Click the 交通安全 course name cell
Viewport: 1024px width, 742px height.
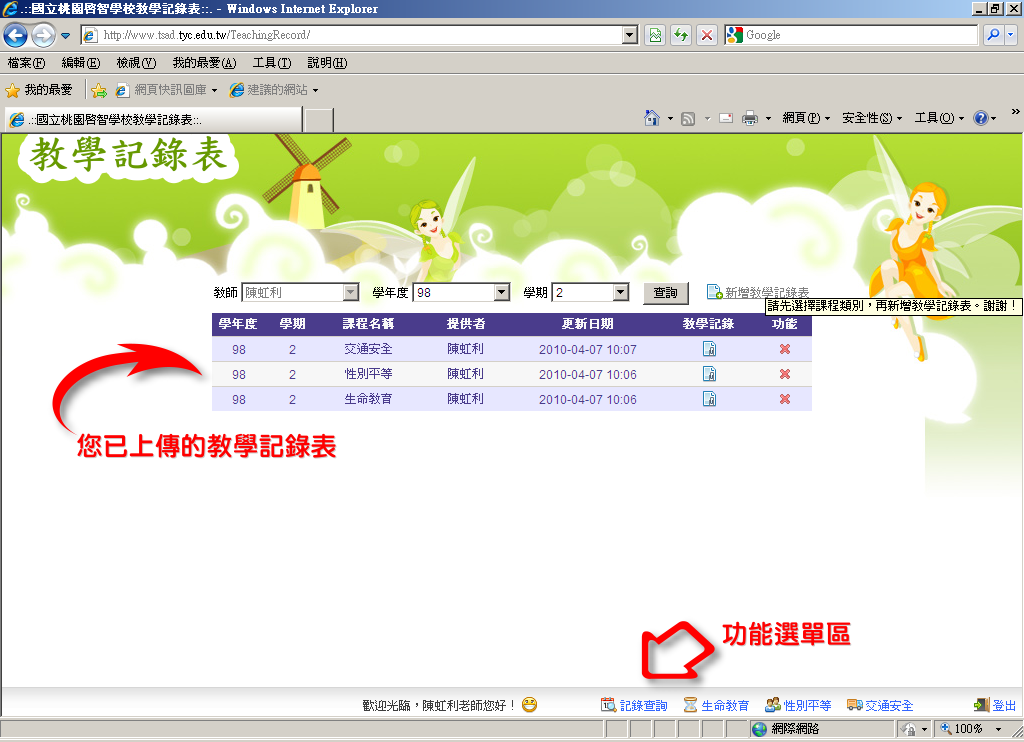368,349
